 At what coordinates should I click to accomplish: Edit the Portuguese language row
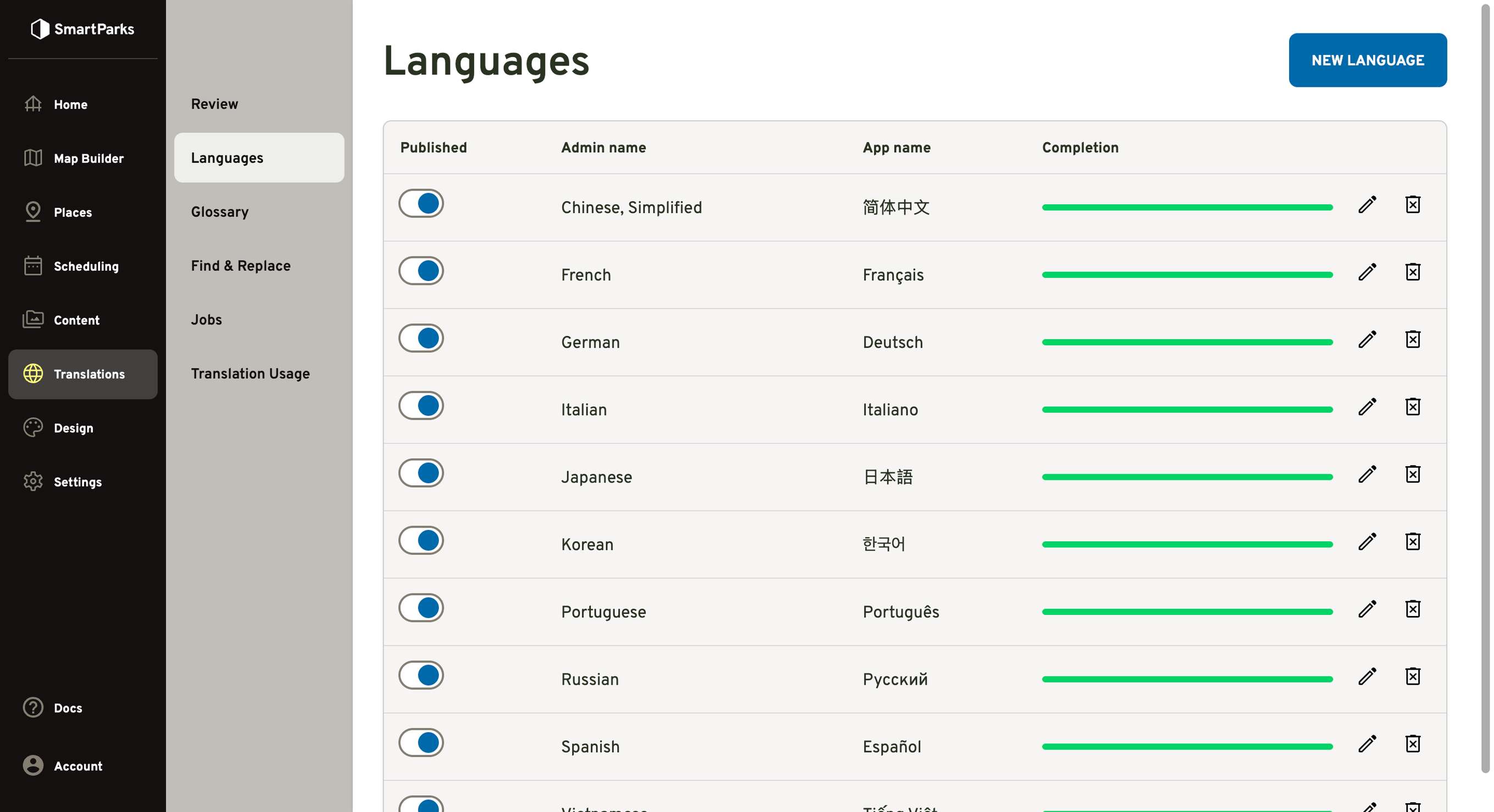pyautogui.click(x=1367, y=609)
